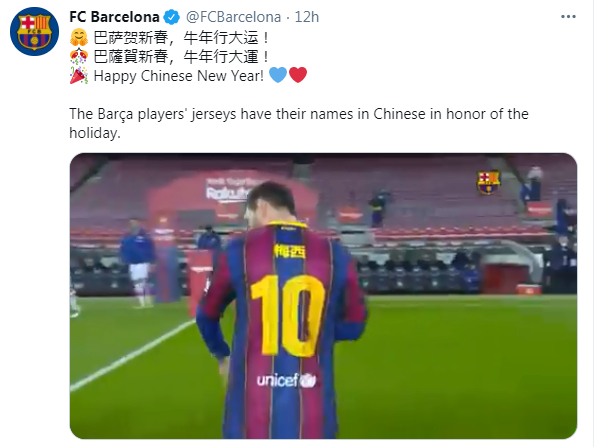Click the first line of Chinese greeting text
Viewport: 601px width, 447px height.
[x=181, y=37]
